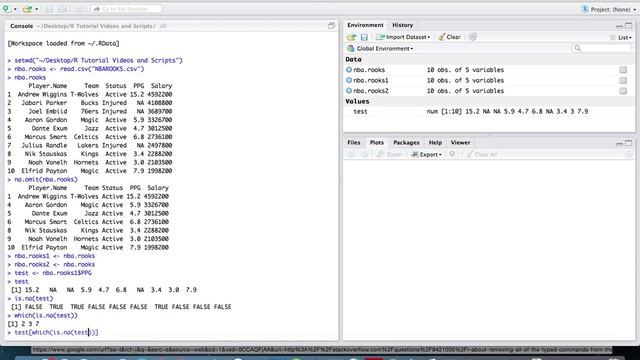Maximize the Plots pane
Viewport: 640px width, 360px height.
pos(629,143)
